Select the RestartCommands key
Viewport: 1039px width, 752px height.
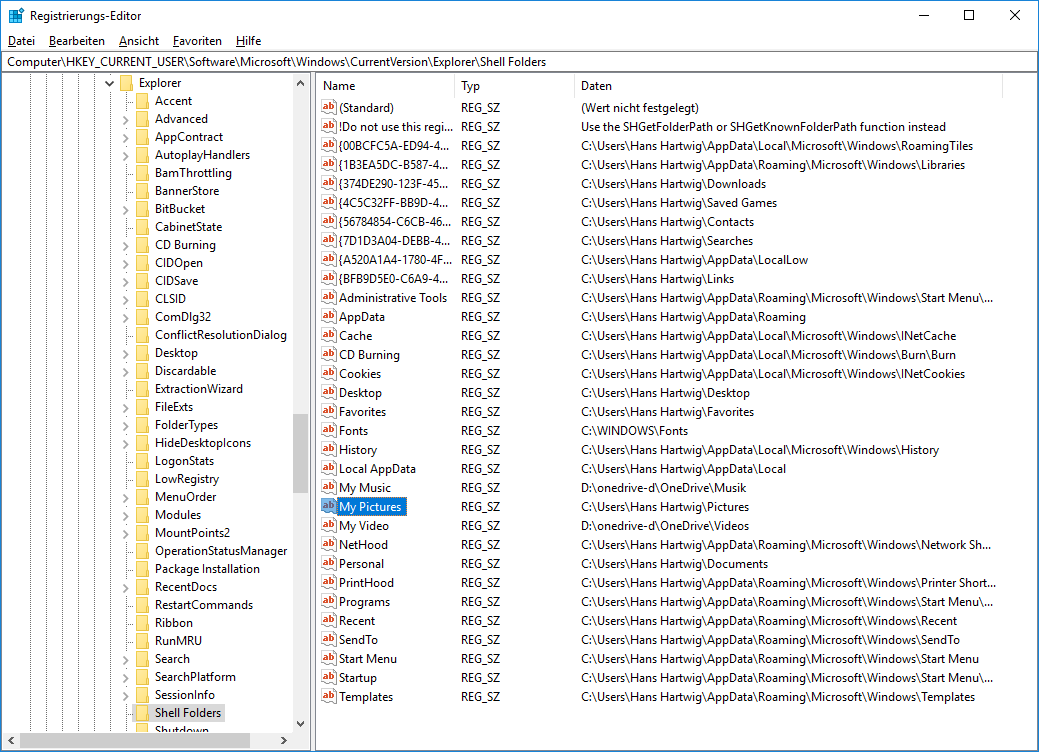[x=203, y=605]
